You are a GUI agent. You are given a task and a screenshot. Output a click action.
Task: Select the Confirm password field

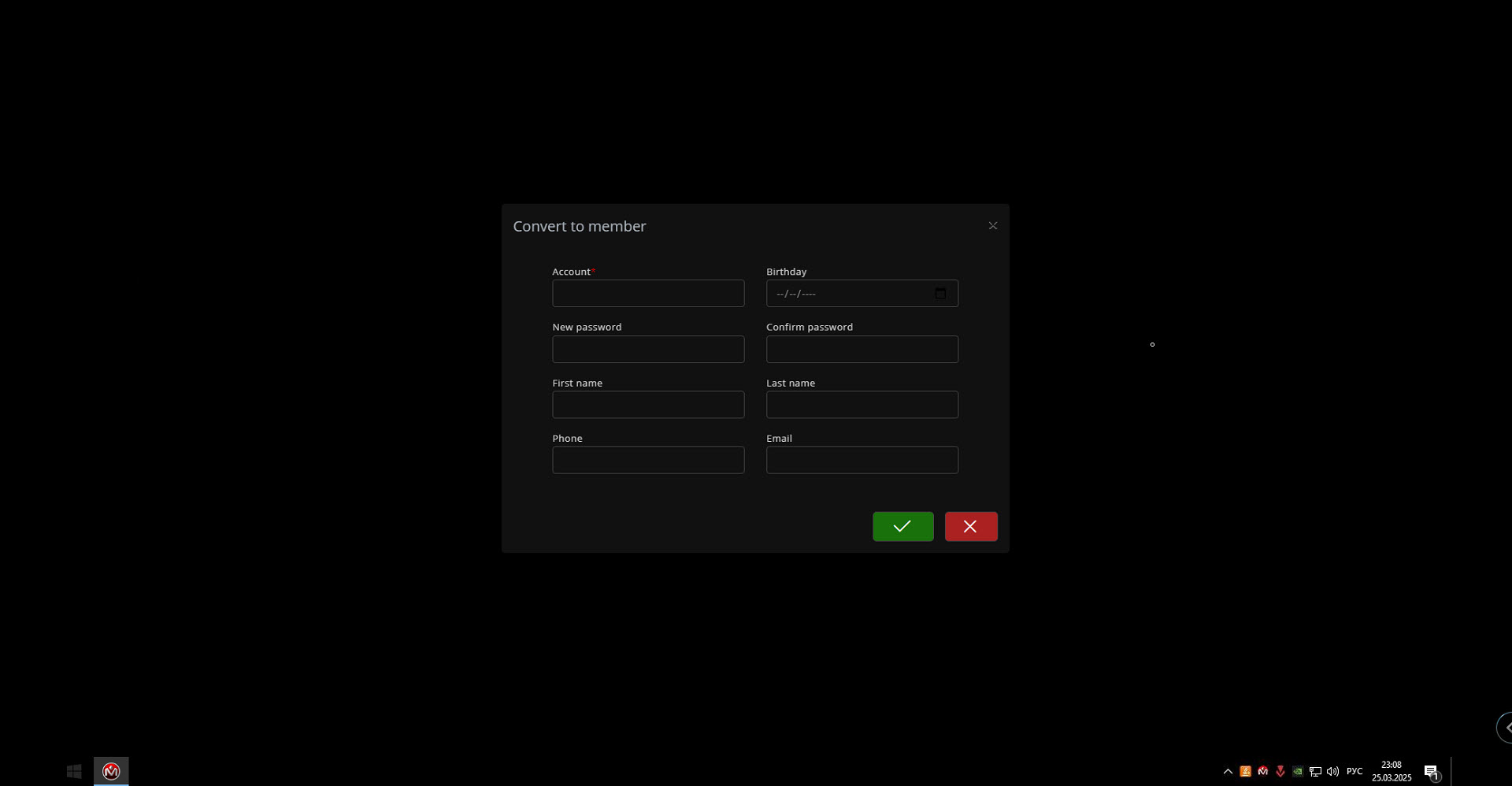pos(862,350)
